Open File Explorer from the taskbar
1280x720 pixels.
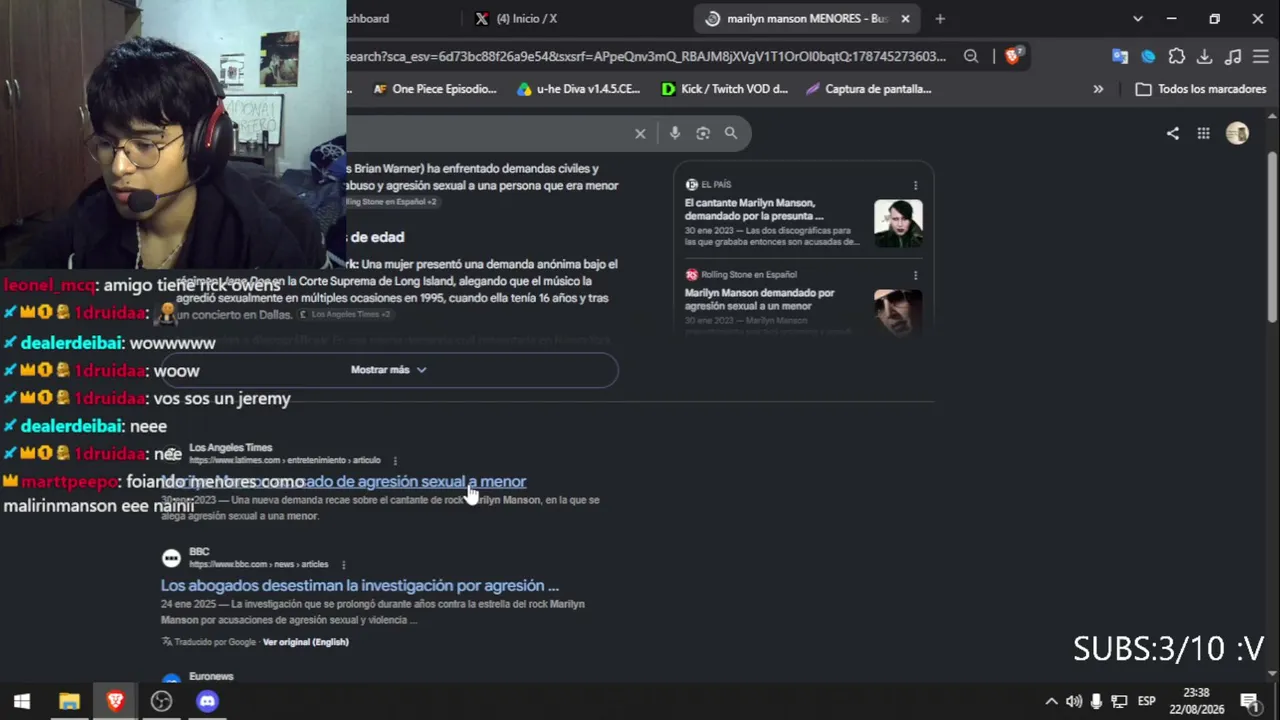point(69,701)
